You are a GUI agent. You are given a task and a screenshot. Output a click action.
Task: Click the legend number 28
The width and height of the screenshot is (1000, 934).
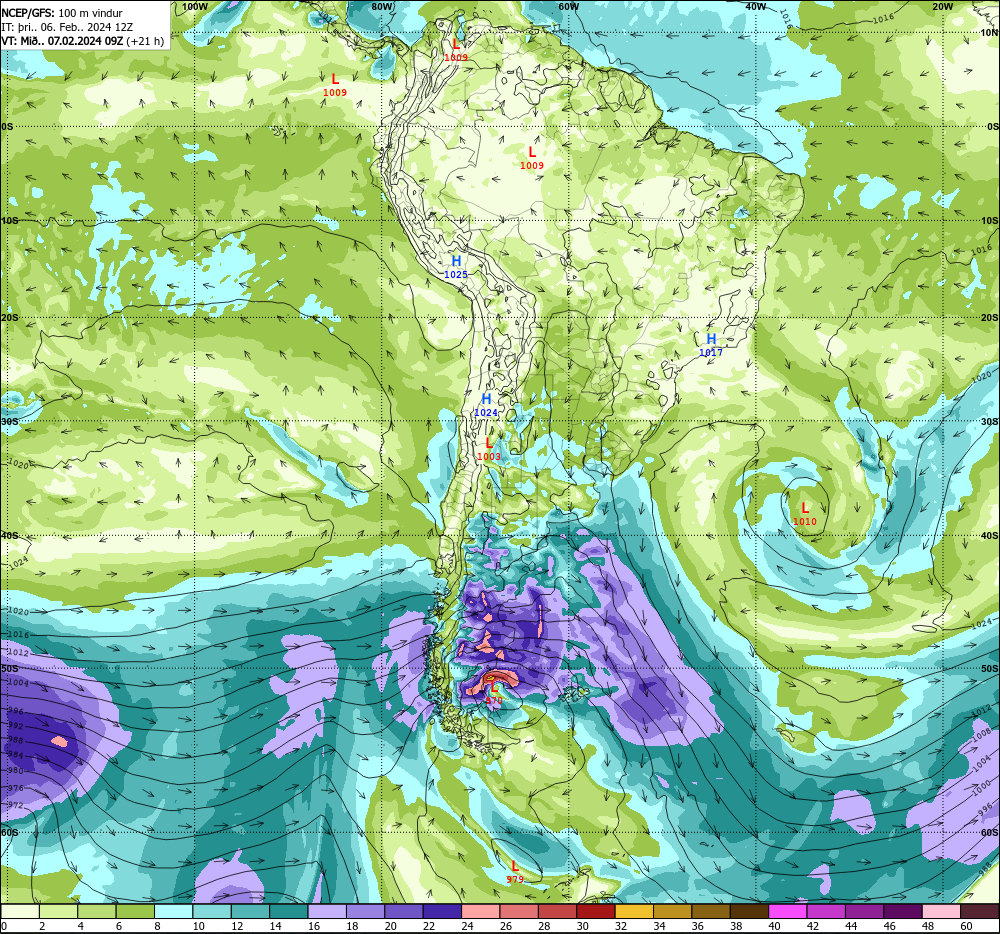point(545,926)
